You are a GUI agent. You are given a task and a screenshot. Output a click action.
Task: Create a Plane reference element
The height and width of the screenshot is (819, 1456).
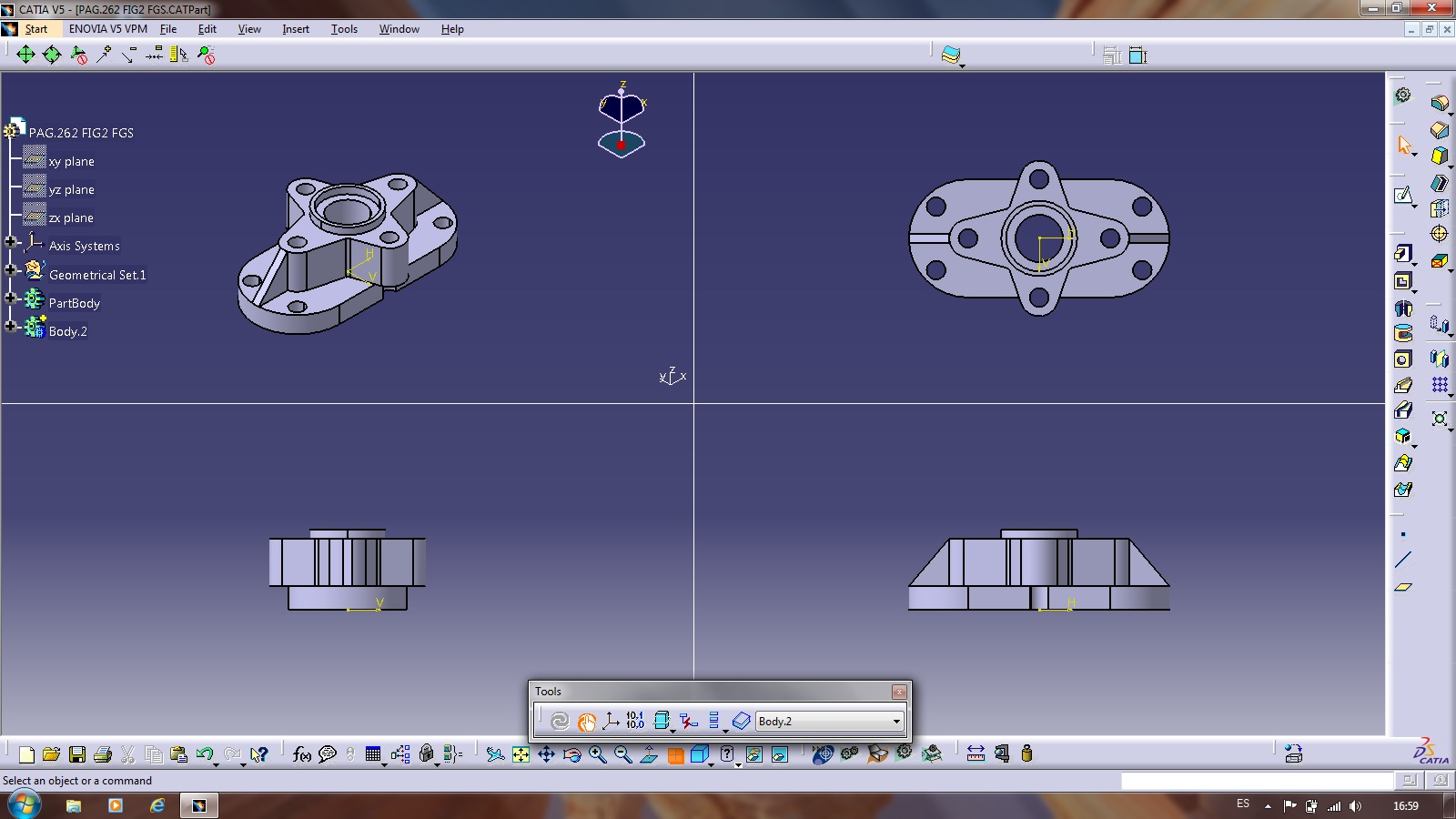coord(1403,587)
